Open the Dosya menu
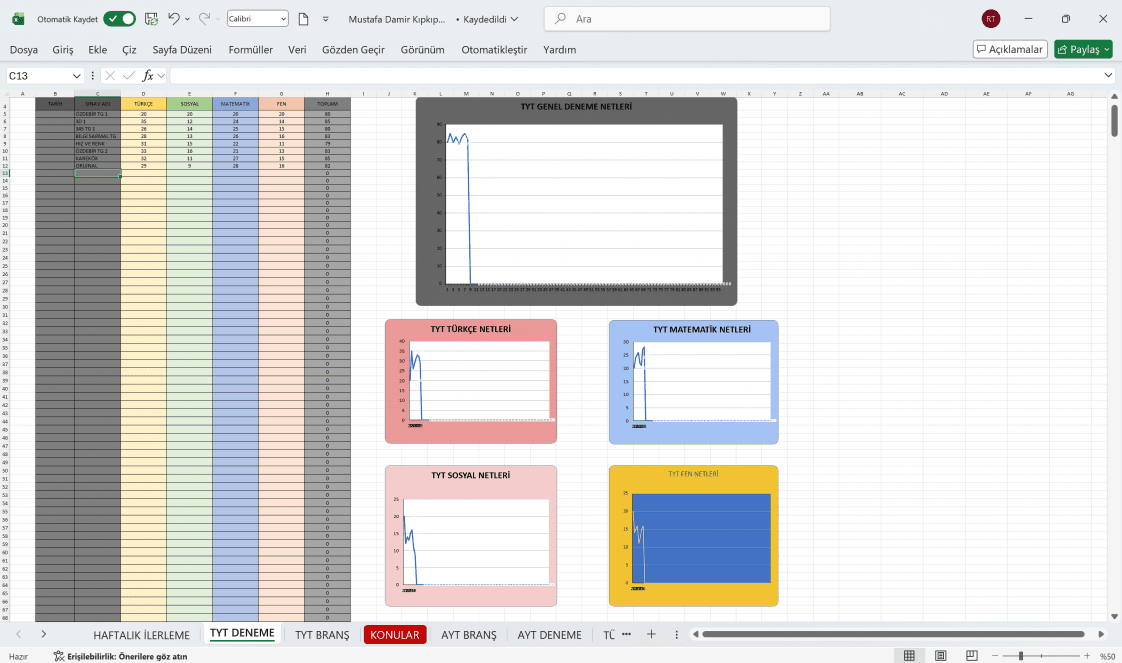1122x663 pixels. coord(24,49)
